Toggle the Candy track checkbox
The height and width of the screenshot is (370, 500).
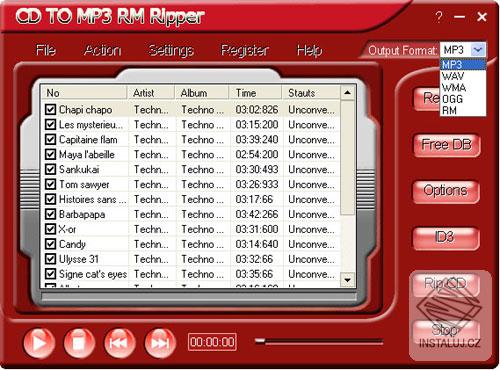[x=50, y=244]
